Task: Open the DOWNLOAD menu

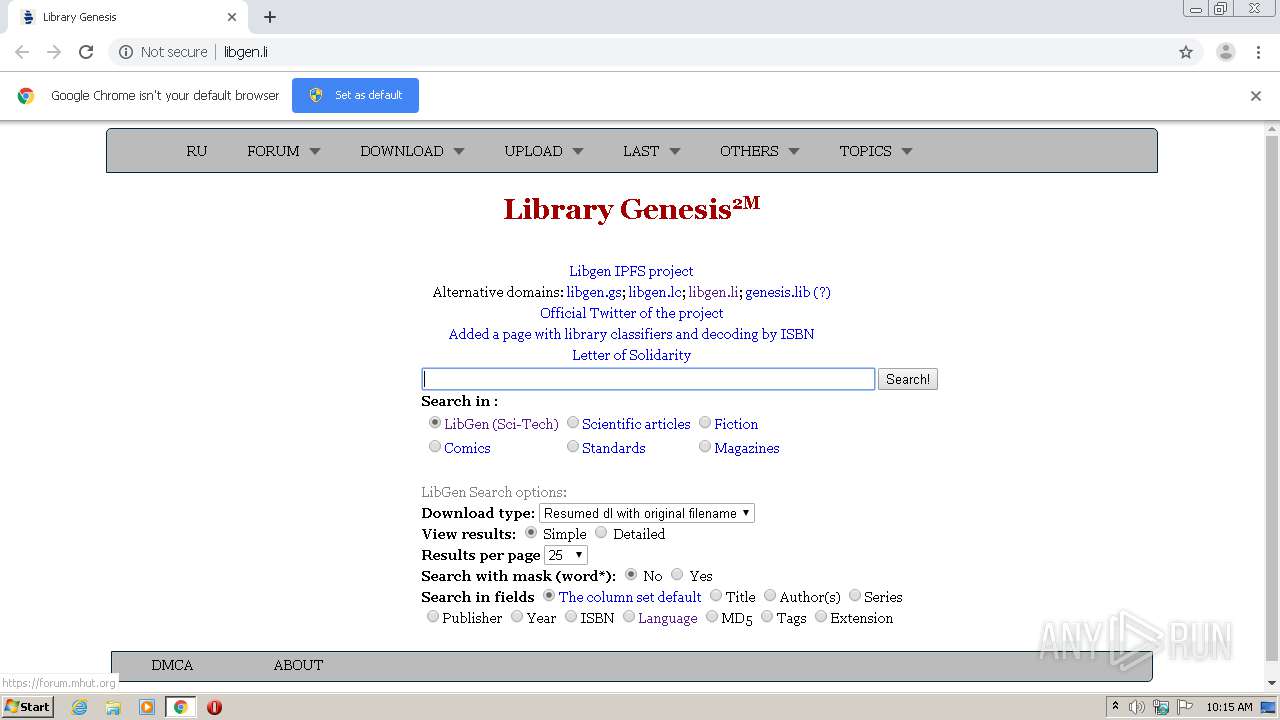Action: pos(412,151)
